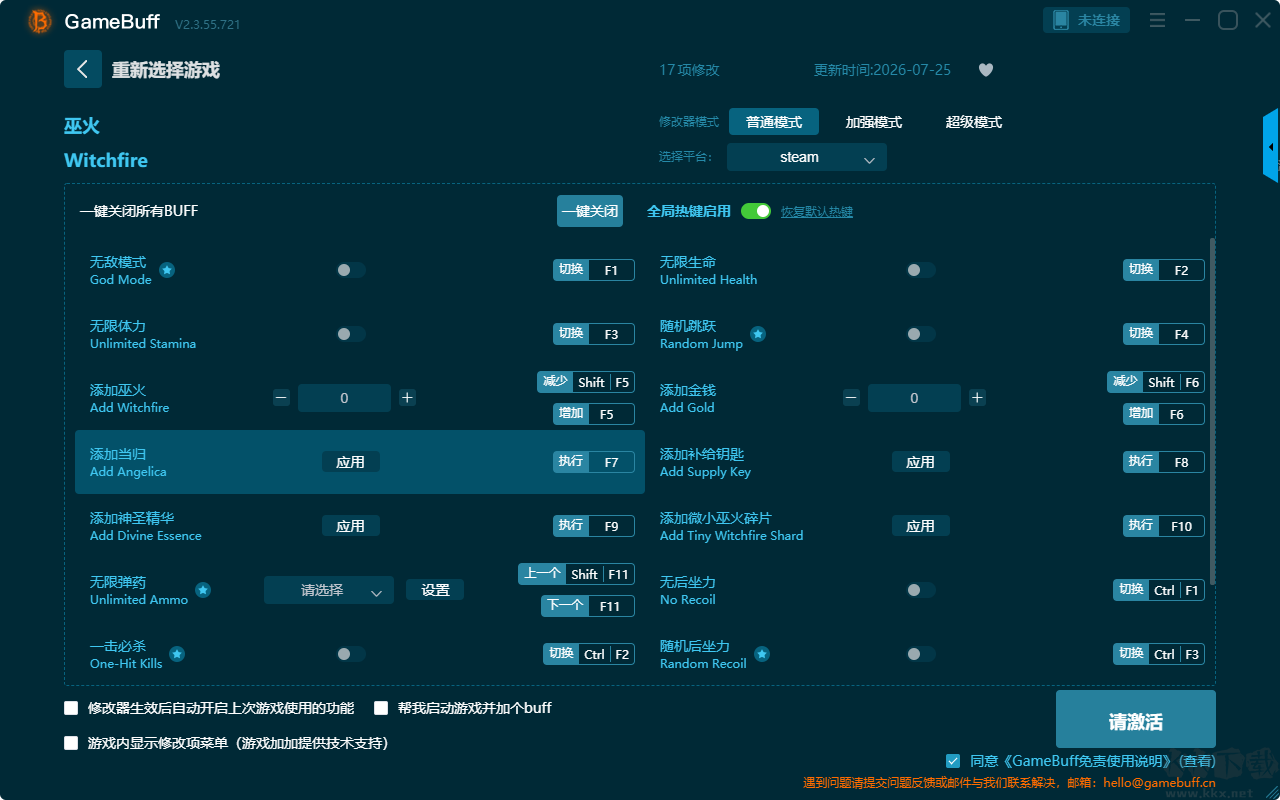Switch to the 加强模式 tab

coord(874,122)
